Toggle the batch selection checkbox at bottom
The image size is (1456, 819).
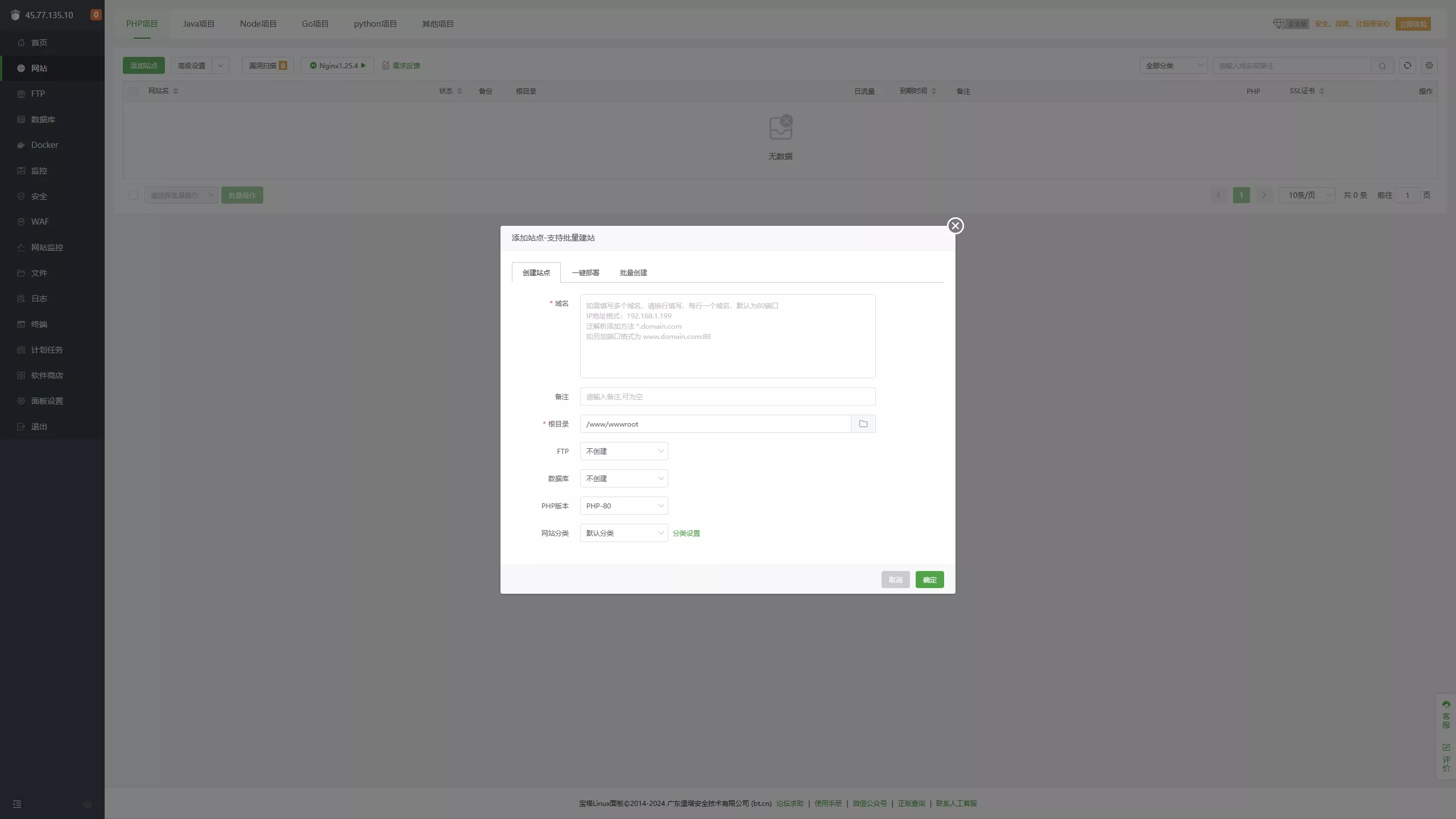134,195
